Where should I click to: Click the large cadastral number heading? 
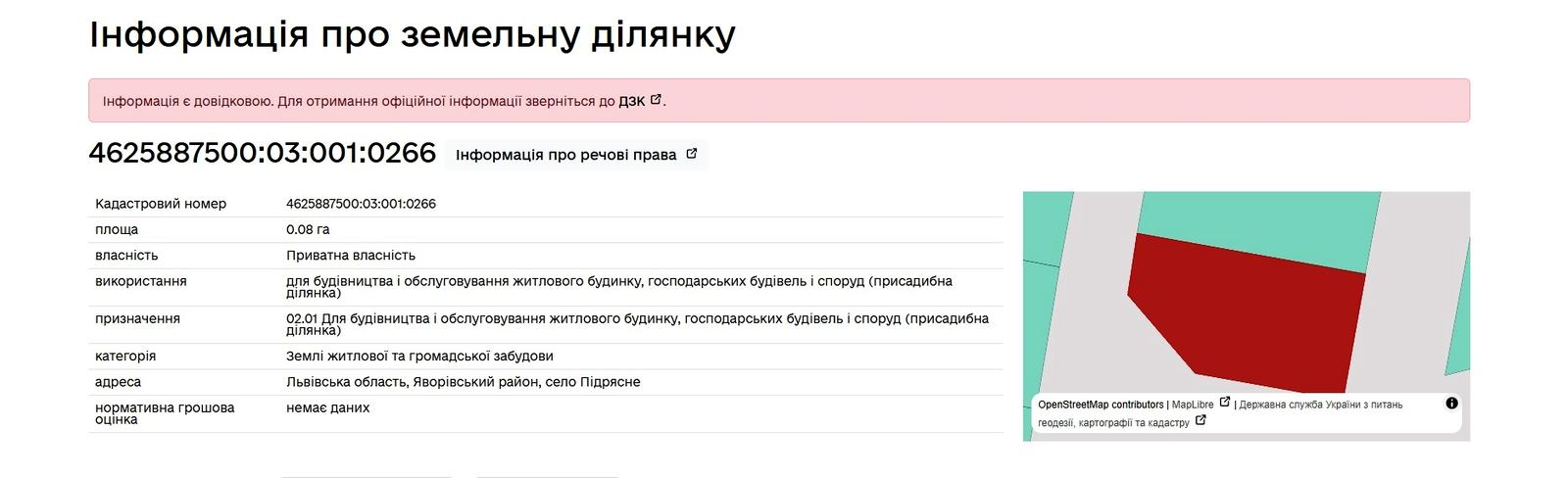coord(262,153)
